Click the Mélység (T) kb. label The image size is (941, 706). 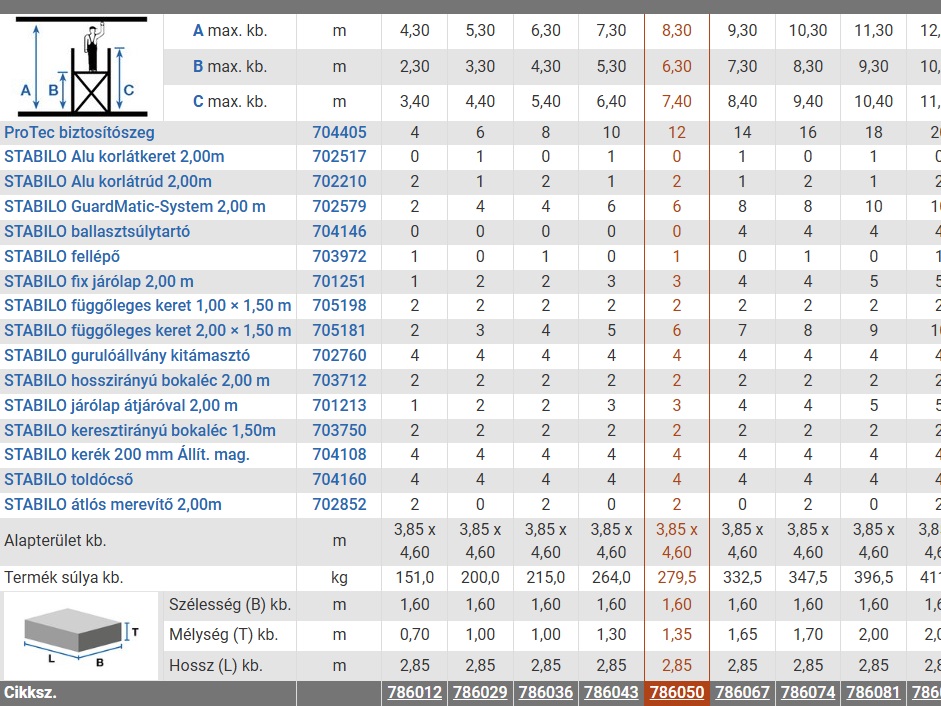[224, 635]
